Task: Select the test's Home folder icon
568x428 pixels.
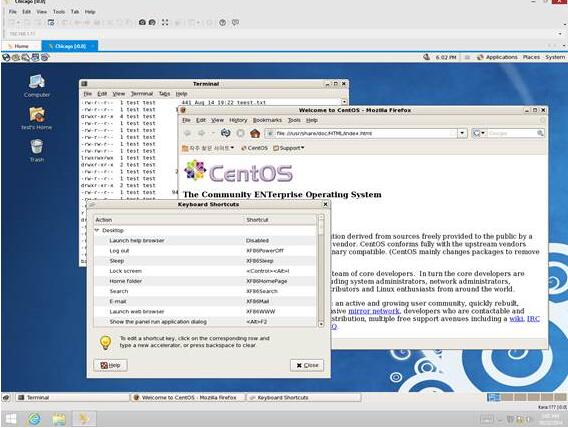Action: coord(37,118)
